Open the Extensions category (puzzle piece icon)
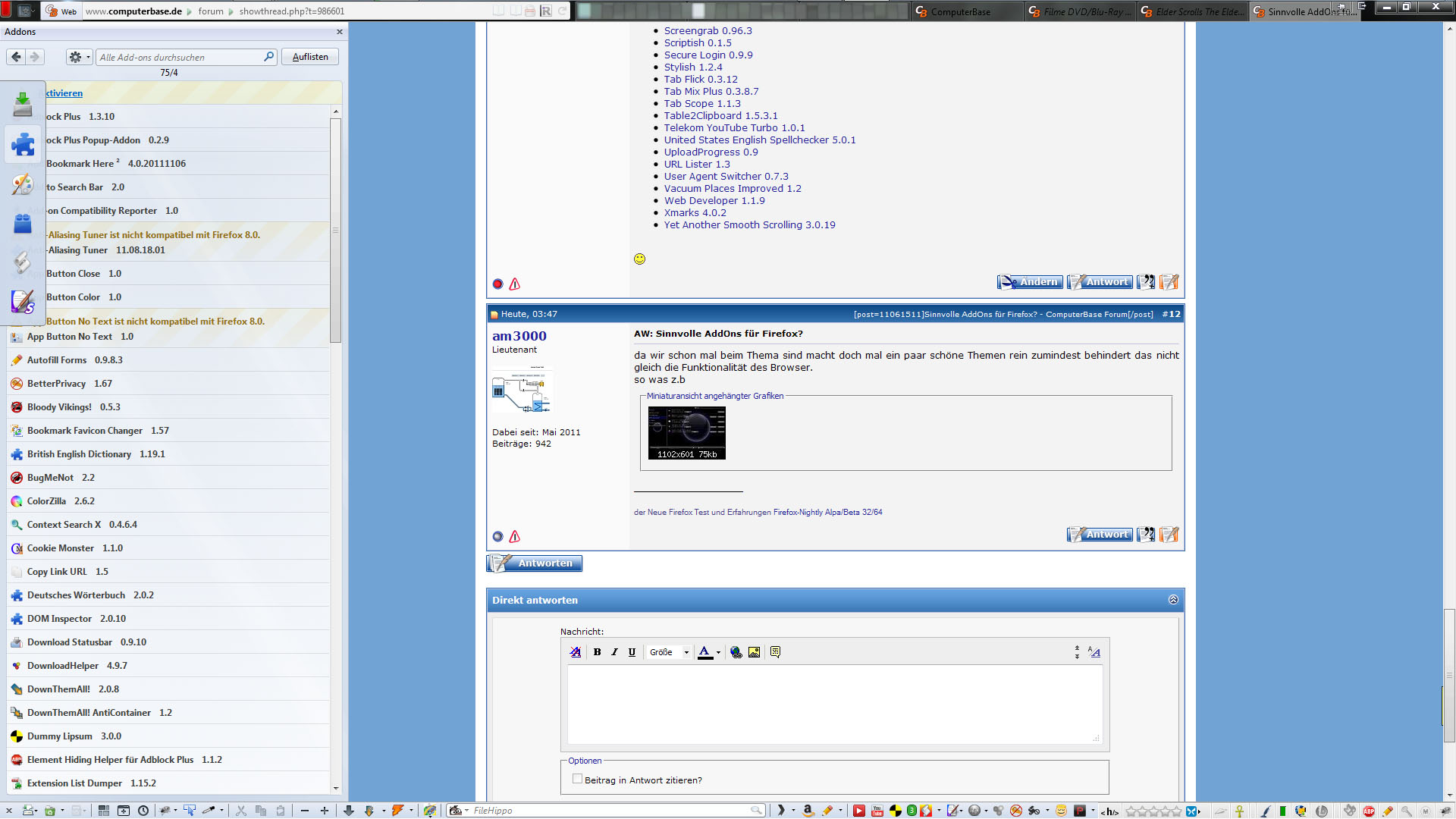This screenshot has height=819, width=1456. 23,144
